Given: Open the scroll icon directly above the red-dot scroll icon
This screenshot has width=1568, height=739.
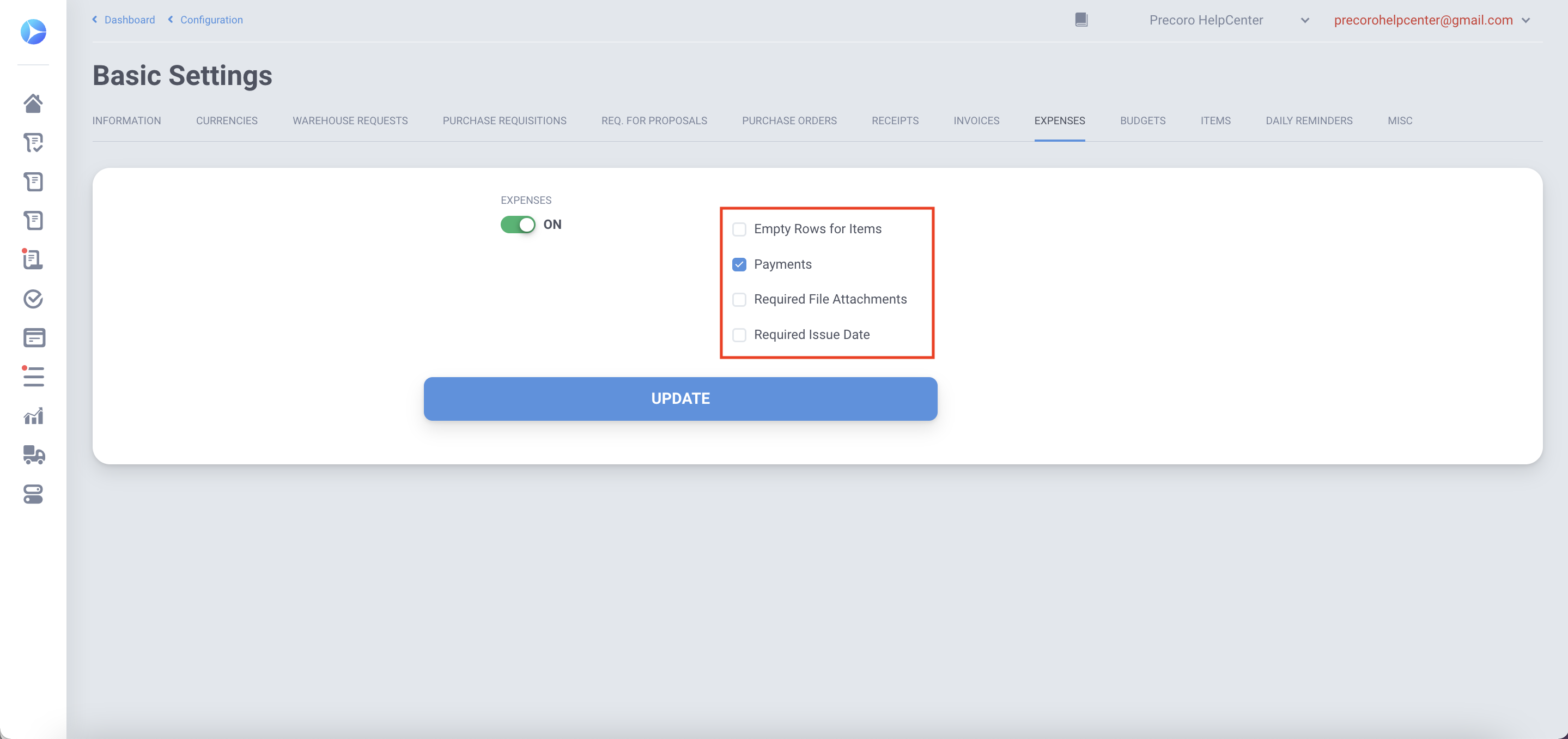Looking at the screenshot, I should [x=33, y=221].
